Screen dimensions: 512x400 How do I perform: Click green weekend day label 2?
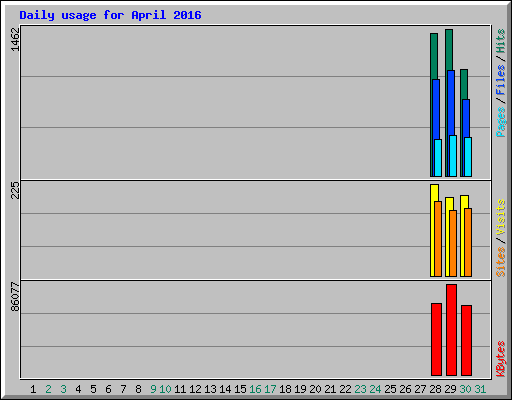pyautogui.click(x=48, y=389)
